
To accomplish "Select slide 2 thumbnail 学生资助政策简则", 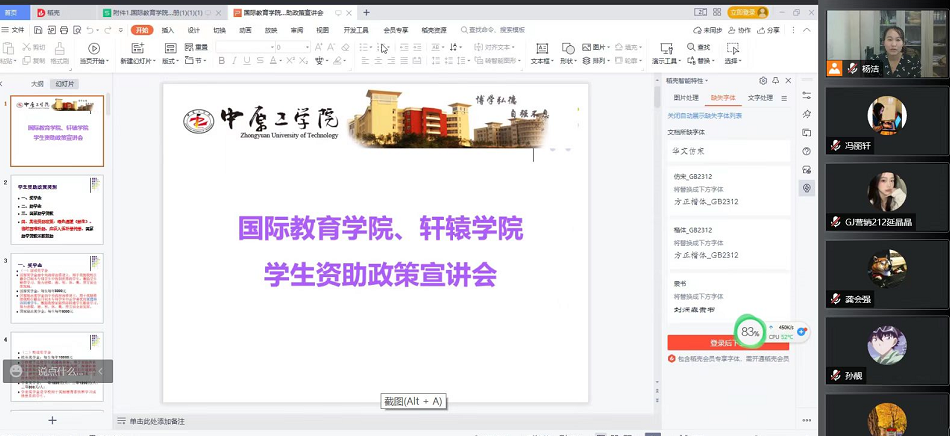I will pyautogui.click(x=57, y=210).
